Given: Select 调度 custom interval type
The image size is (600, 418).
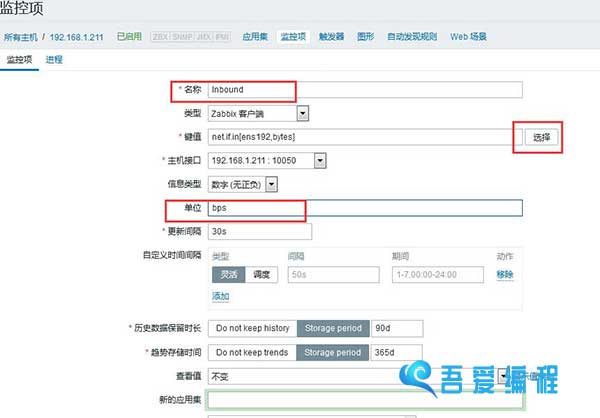Looking at the screenshot, I should point(261,274).
